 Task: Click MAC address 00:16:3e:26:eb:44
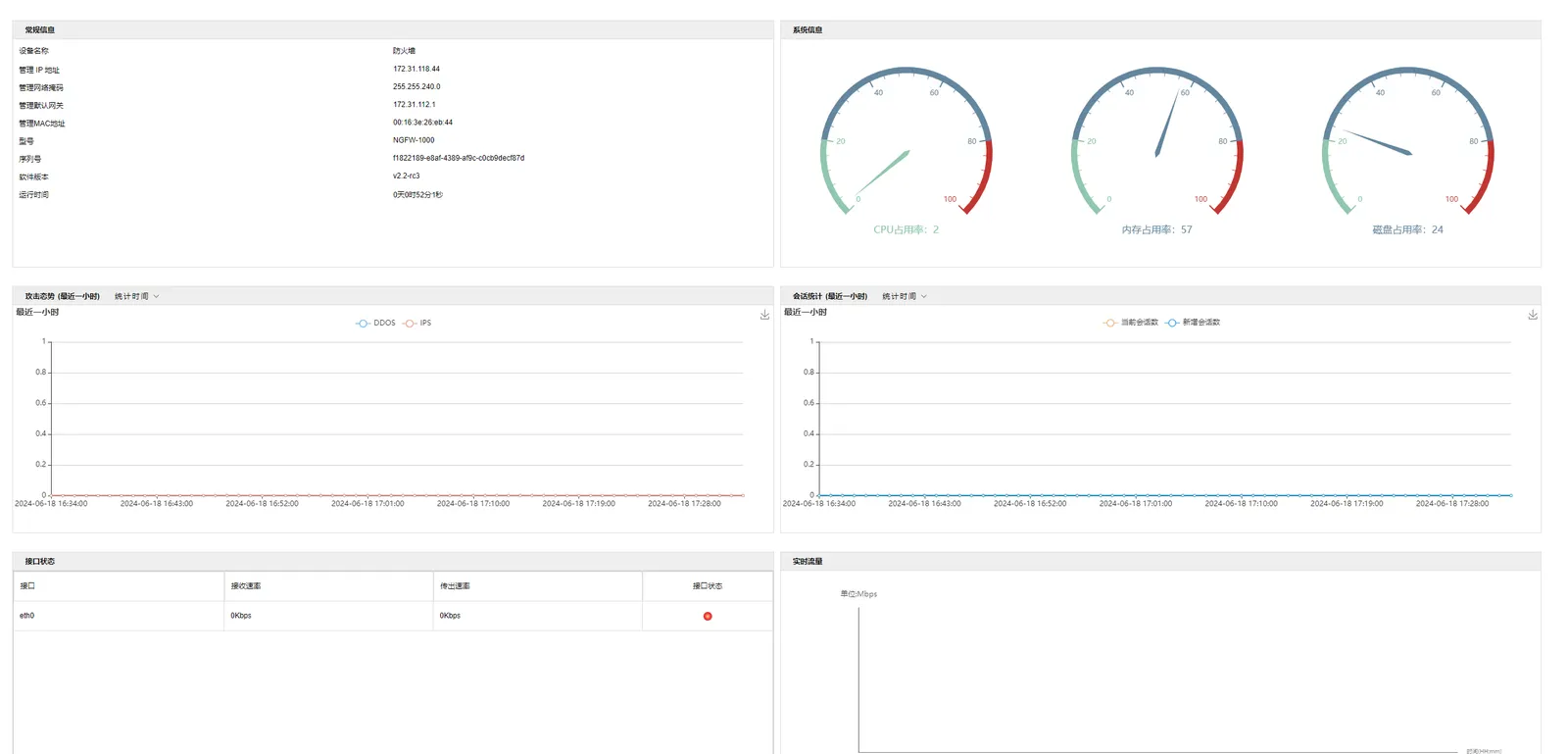pos(422,123)
